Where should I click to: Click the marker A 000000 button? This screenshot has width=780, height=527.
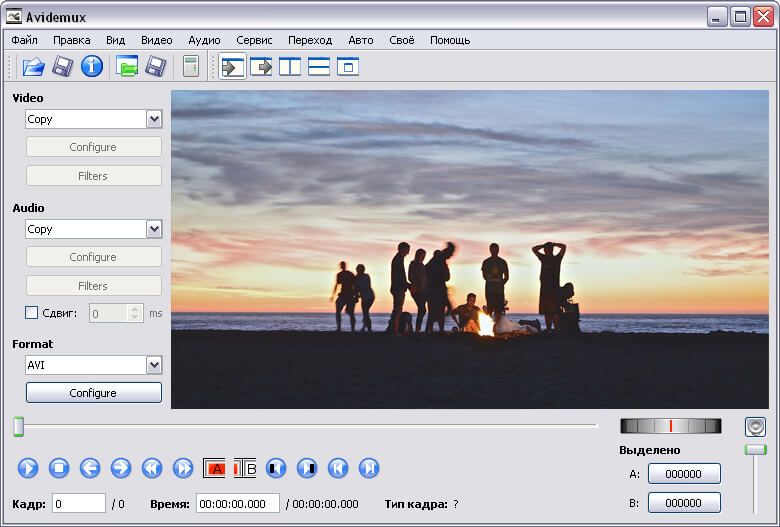click(x=684, y=474)
